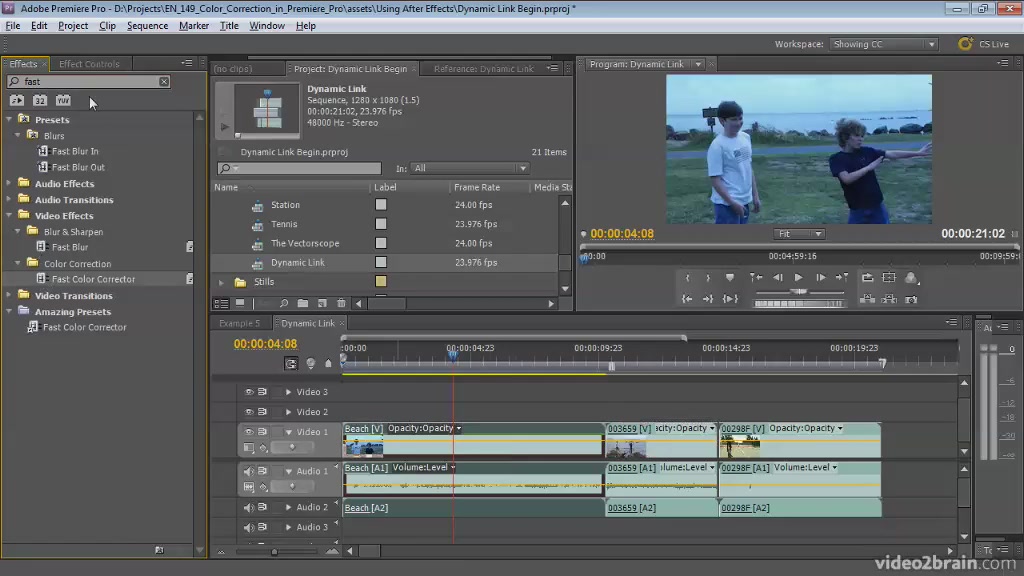This screenshot has width=1024, height=576.
Task: Switch to Effect Controls tab
Action: pyautogui.click(x=89, y=64)
